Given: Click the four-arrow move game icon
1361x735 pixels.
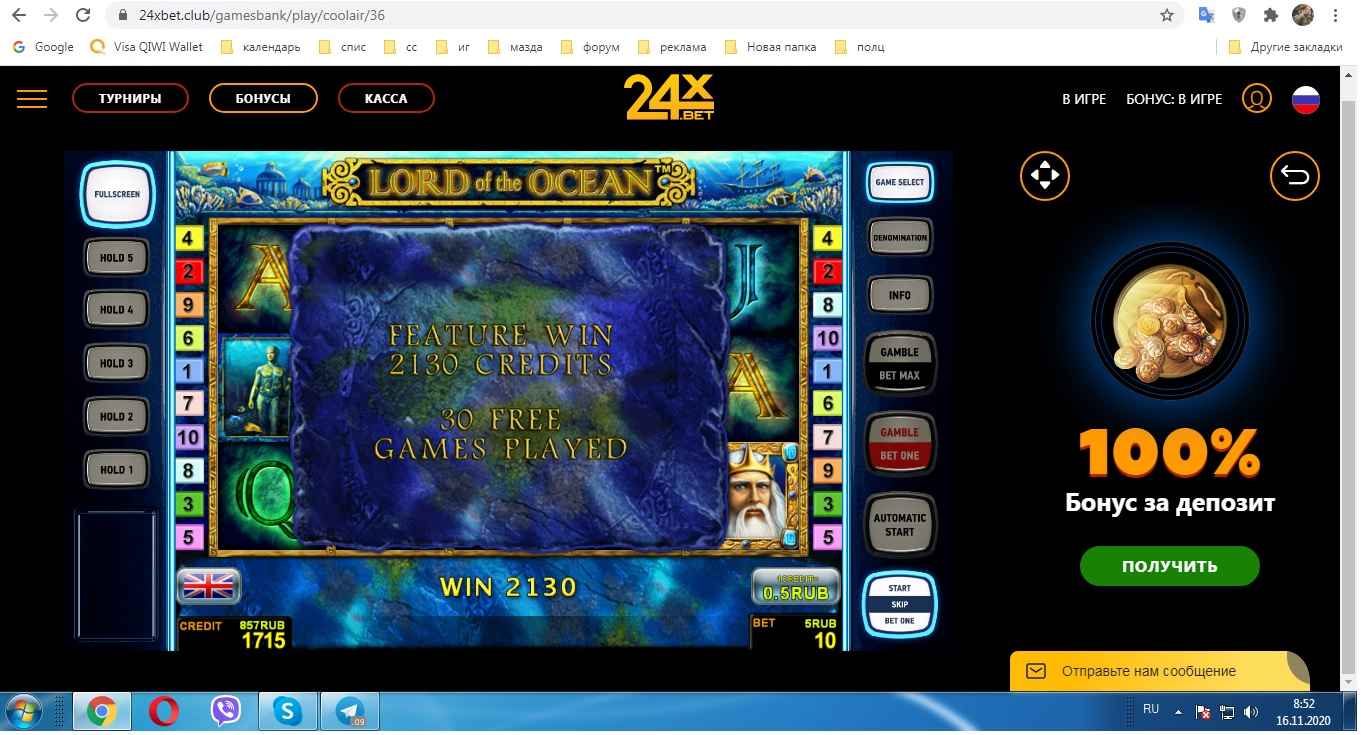Looking at the screenshot, I should click(x=1045, y=177).
